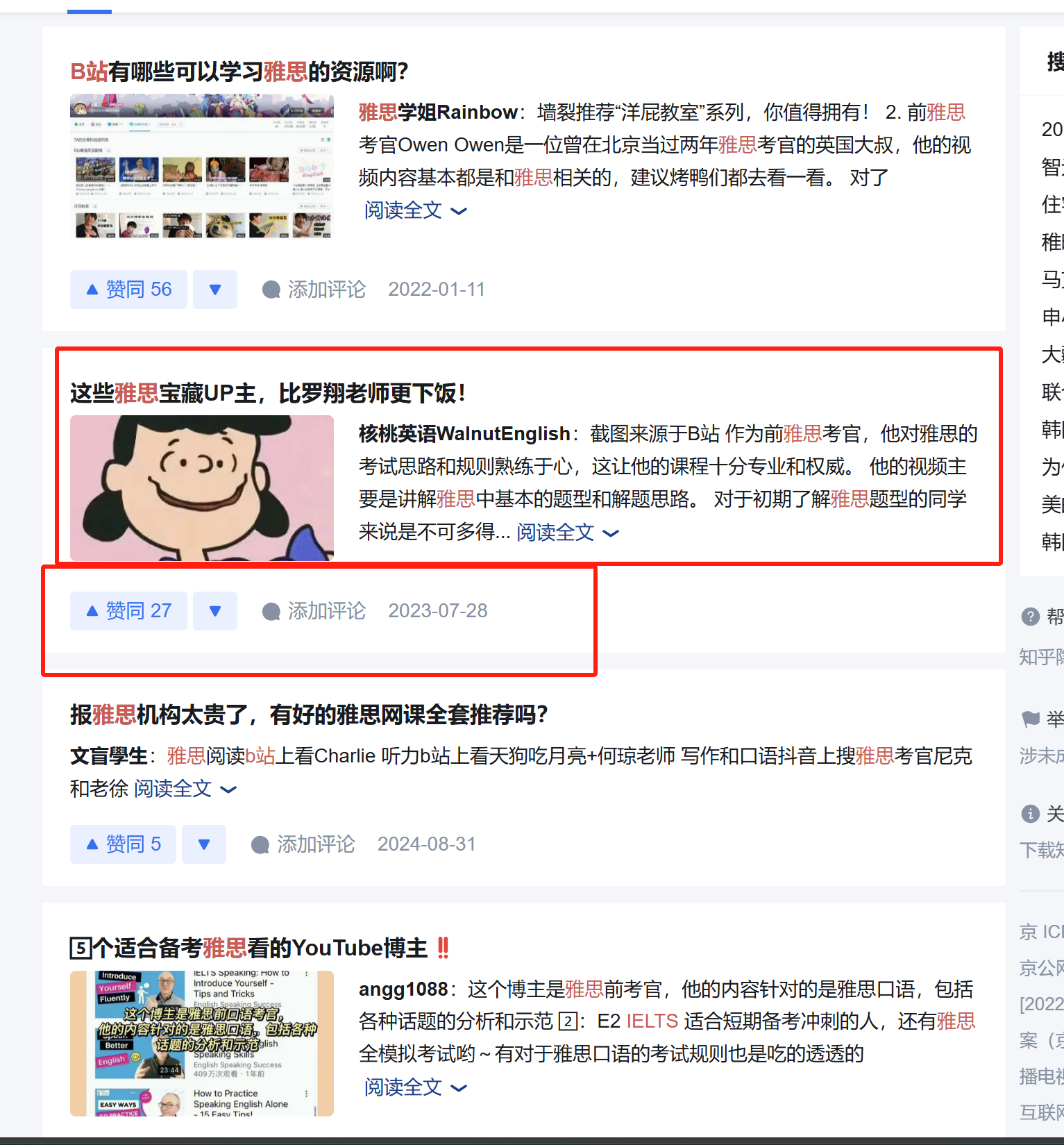Open the cartoon girl thumbnail image
1064x1145 pixels.
pyautogui.click(x=202, y=488)
